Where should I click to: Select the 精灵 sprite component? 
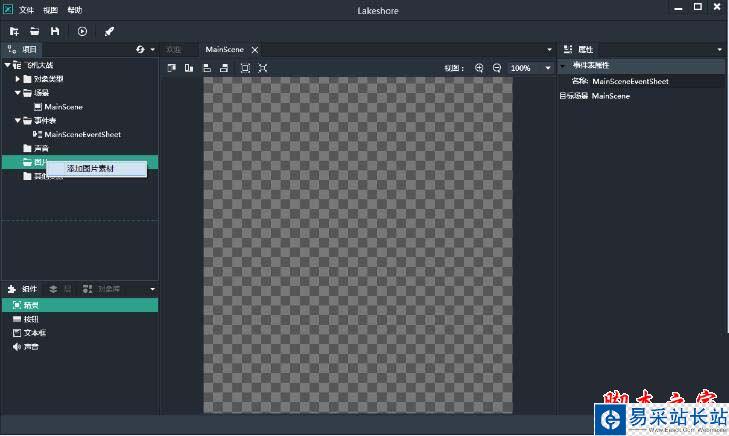tap(80, 305)
